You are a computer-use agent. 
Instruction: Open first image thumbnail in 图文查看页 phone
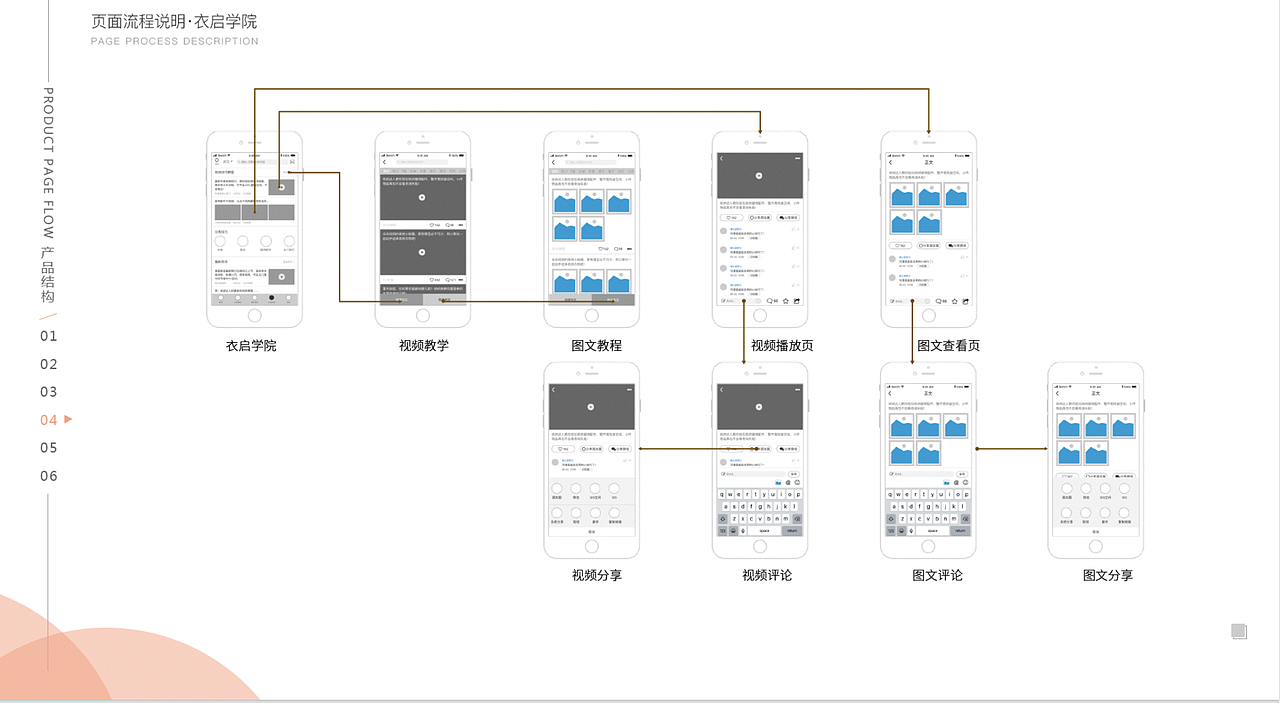pos(903,195)
